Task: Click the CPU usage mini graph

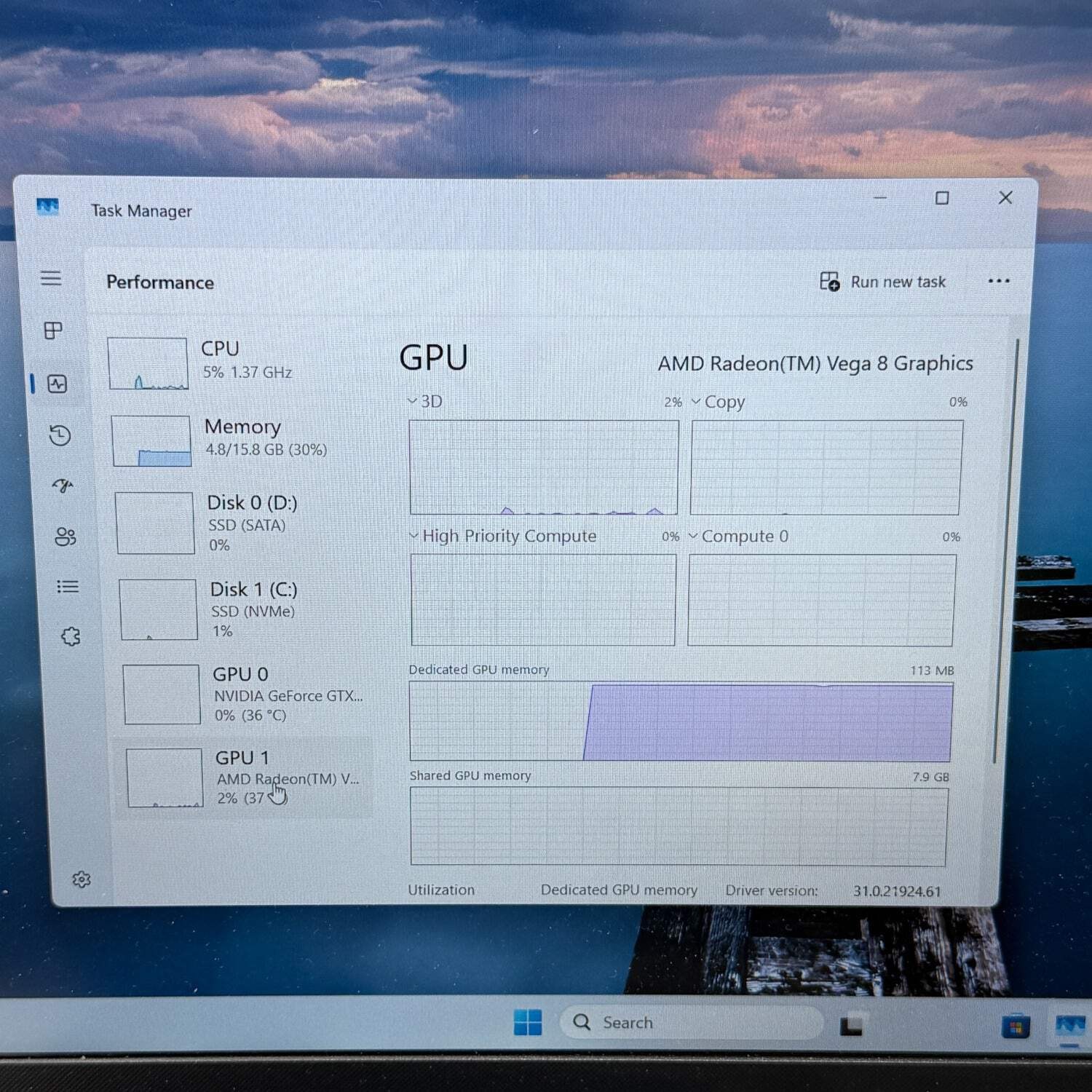Action: (148, 363)
